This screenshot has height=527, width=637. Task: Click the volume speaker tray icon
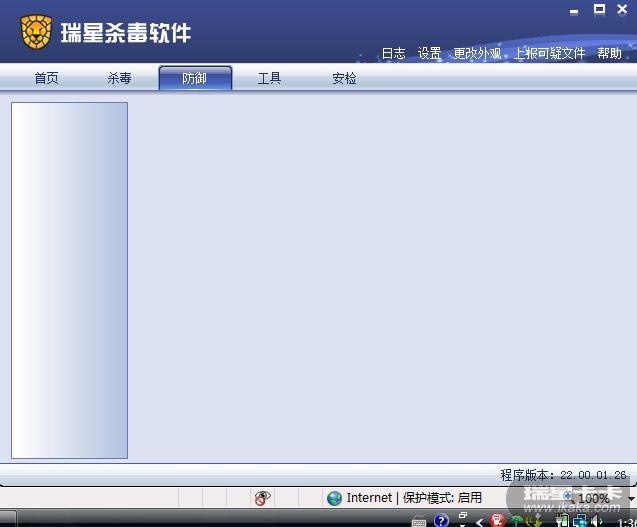click(x=597, y=520)
